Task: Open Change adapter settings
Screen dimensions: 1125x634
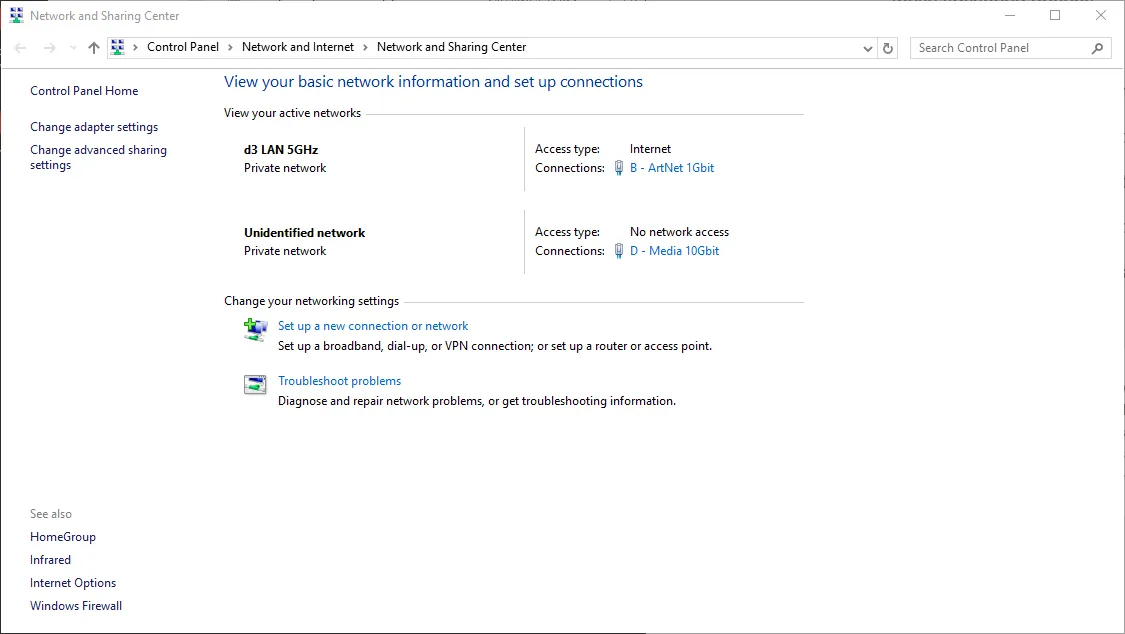Action: click(x=94, y=127)
